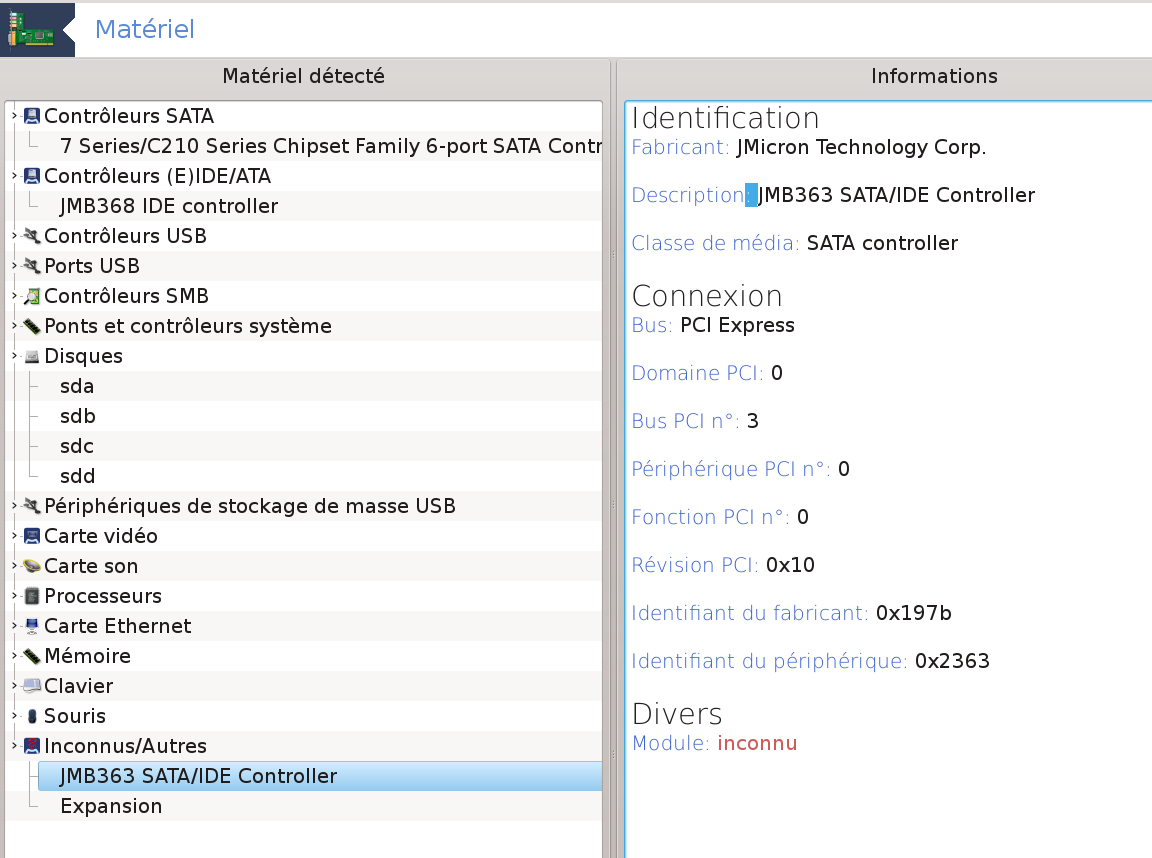The height and width of the screenshot is (858, 1152).
Task: Click the Carte son icon
Action: pyautogui.click(x=32, y=566)
